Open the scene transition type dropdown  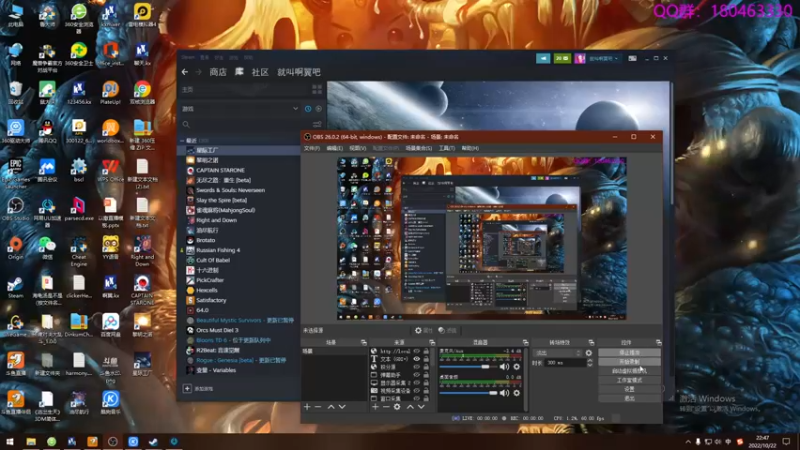pyautogui.click(x=557, y=353)
